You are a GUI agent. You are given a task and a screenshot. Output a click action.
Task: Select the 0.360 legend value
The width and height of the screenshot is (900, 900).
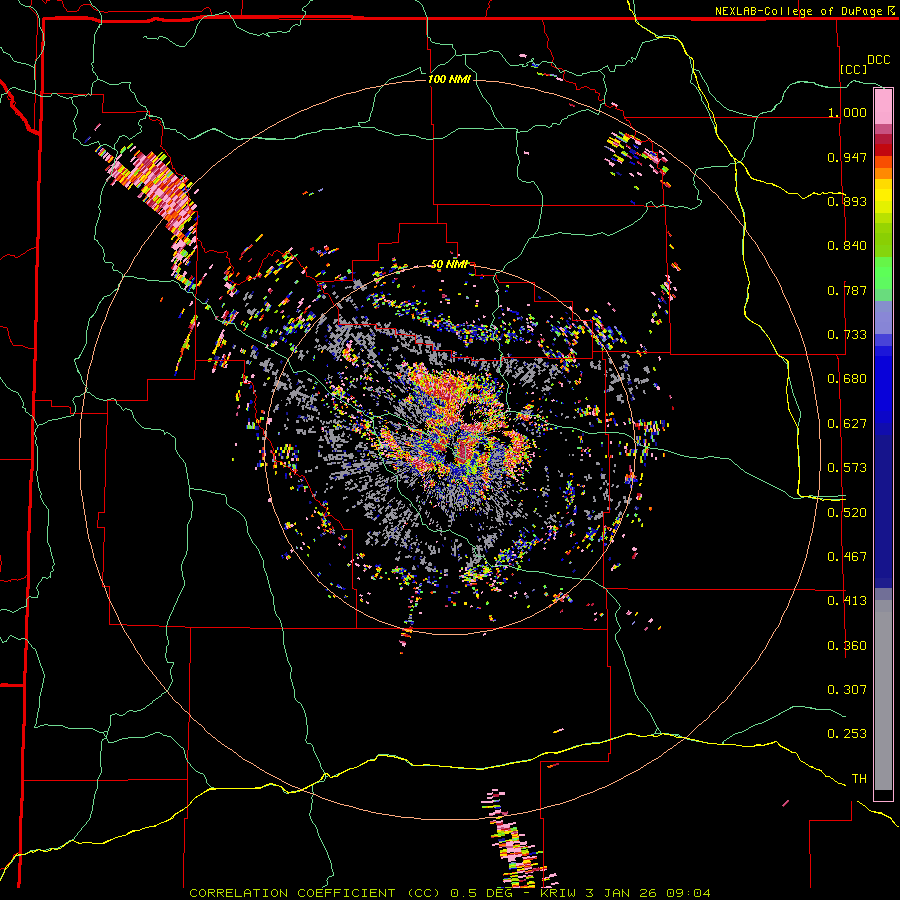(x=847, y=646)
